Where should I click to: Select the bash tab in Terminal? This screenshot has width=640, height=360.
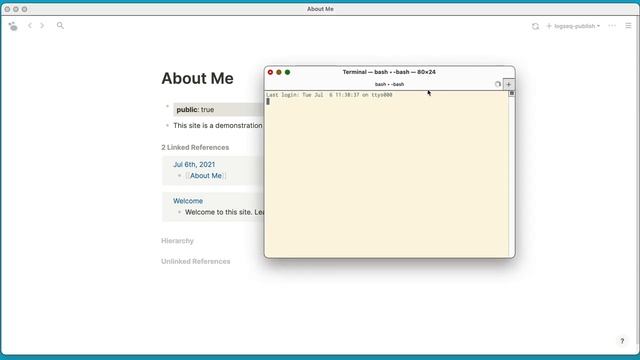pyautogui.click(x=389, y=84)
